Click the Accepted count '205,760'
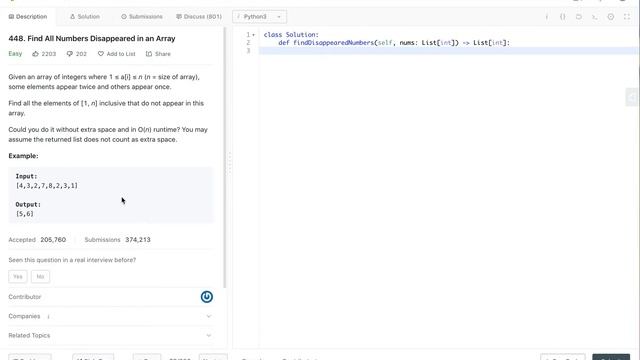Image resolution: width=640 pixels, height=360 pixels. 53,240
